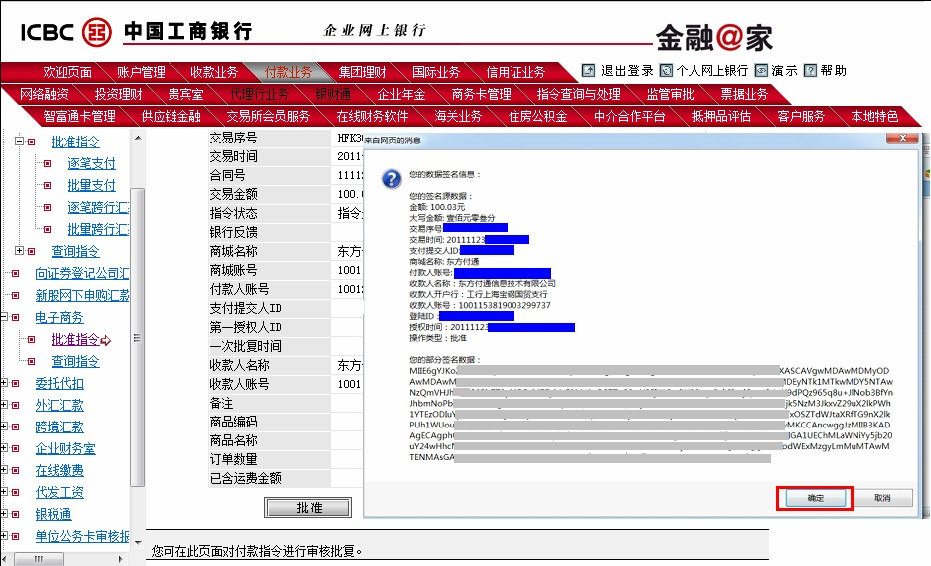This screenshot has width=931, height=566.
Task: Click the ICBC round red logo
Action: (96, 32)
